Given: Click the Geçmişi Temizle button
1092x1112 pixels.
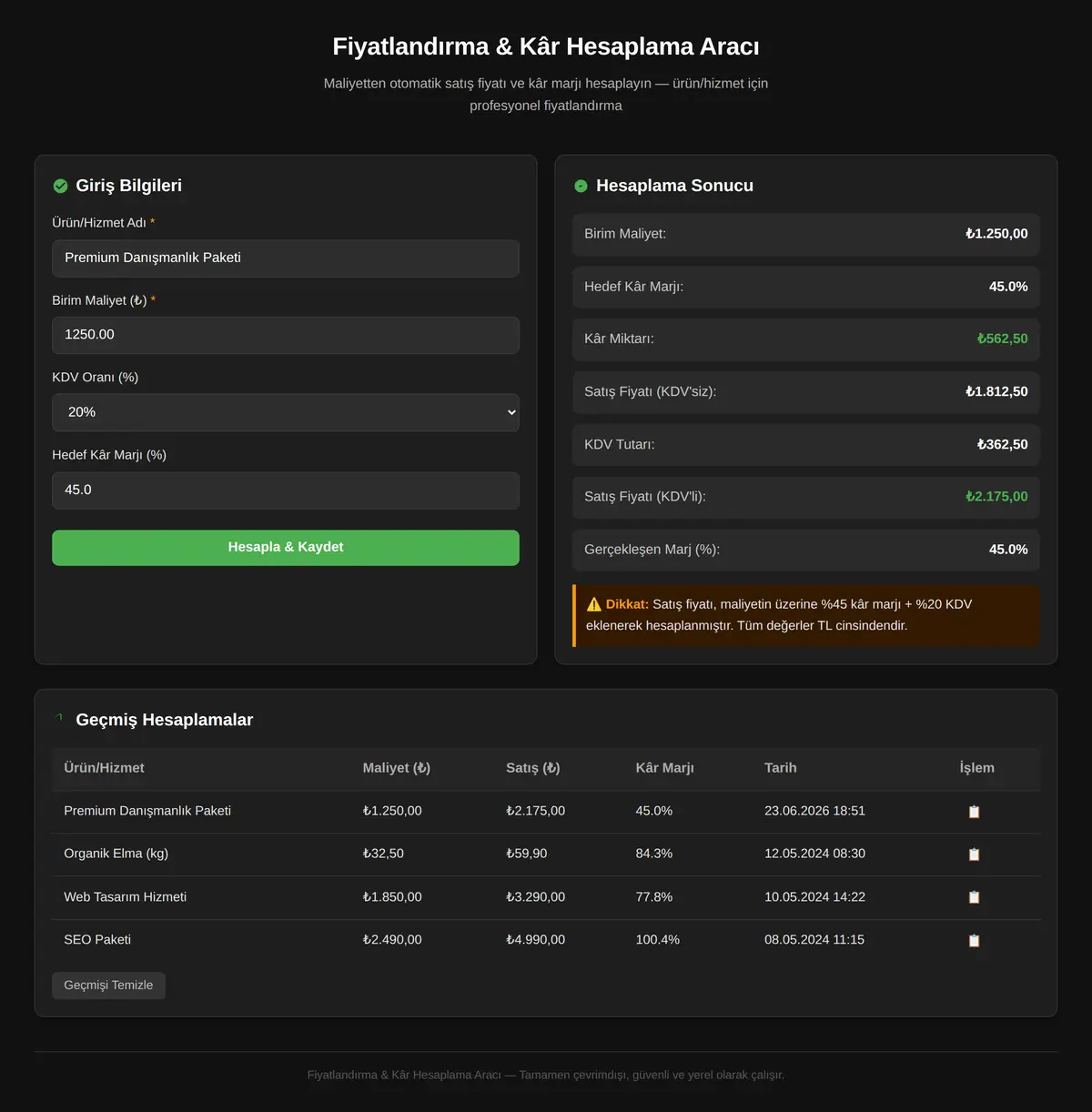Looking at the screenshot, I should point(108,986).
